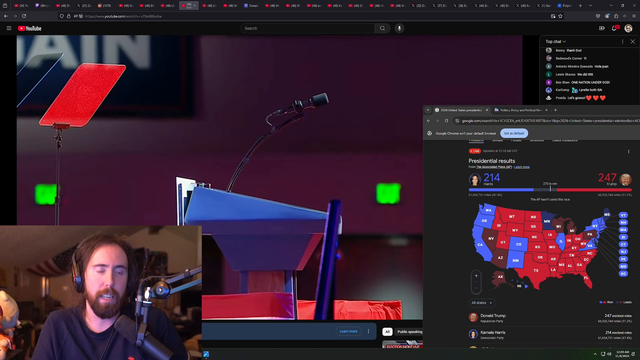The image size is (640, 360).
Task: Click the YouTube search magnifier button
Action: (382, 28)
